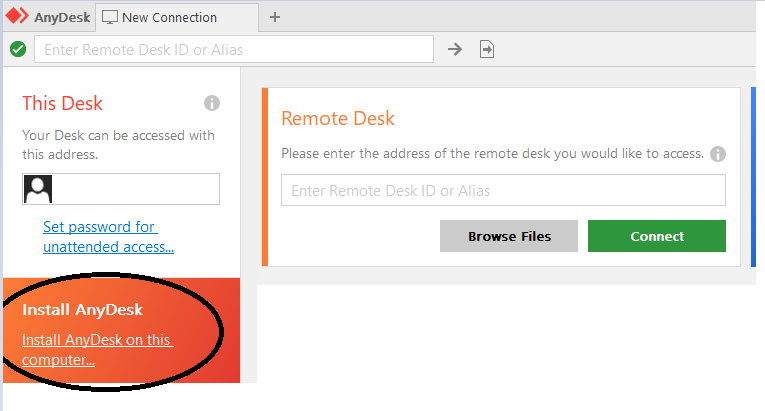Click the Install AnyDesk panel title

(x=83, y=310)
